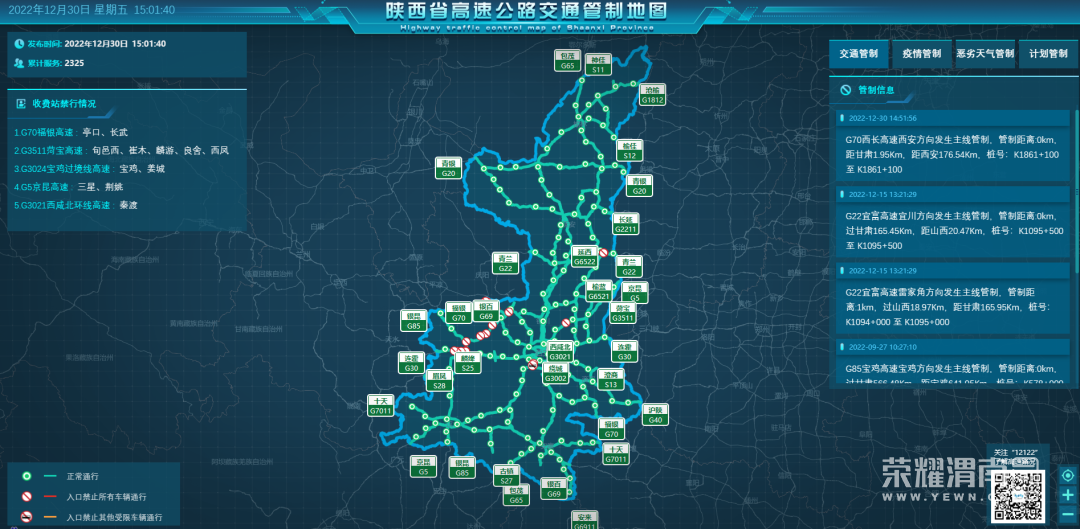This screenshot has width=1080, height=529.
Task: Select the G2211 长延 highway sign
Action: [626, 224]
